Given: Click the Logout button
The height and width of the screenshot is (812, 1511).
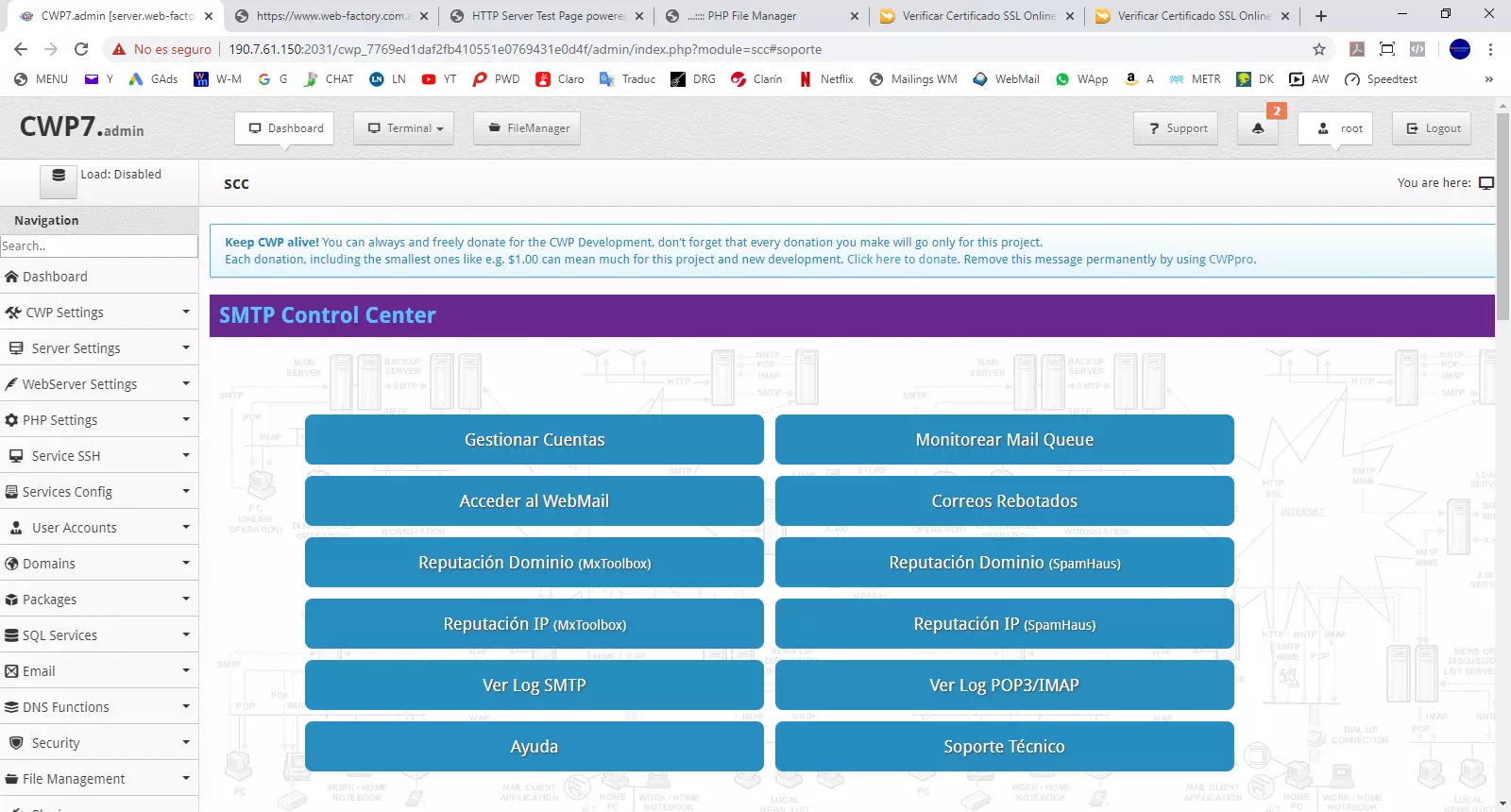Looking at the screenshot, I should point(1433,128).
